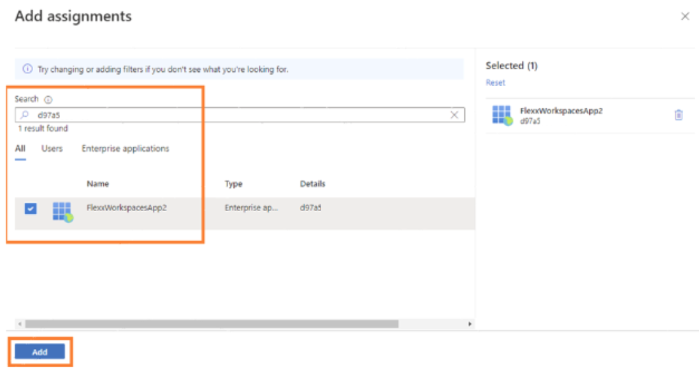Click the Add button
The image size is (699, 373).
(40, 352)
